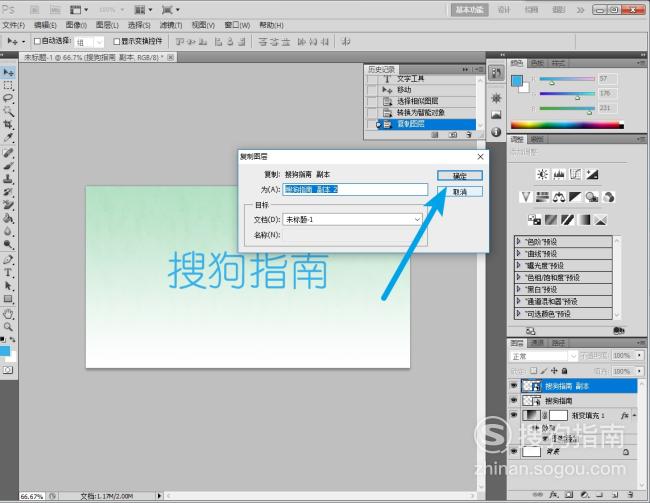Click the foreground color swatch in the Color panel

(517, 81)
